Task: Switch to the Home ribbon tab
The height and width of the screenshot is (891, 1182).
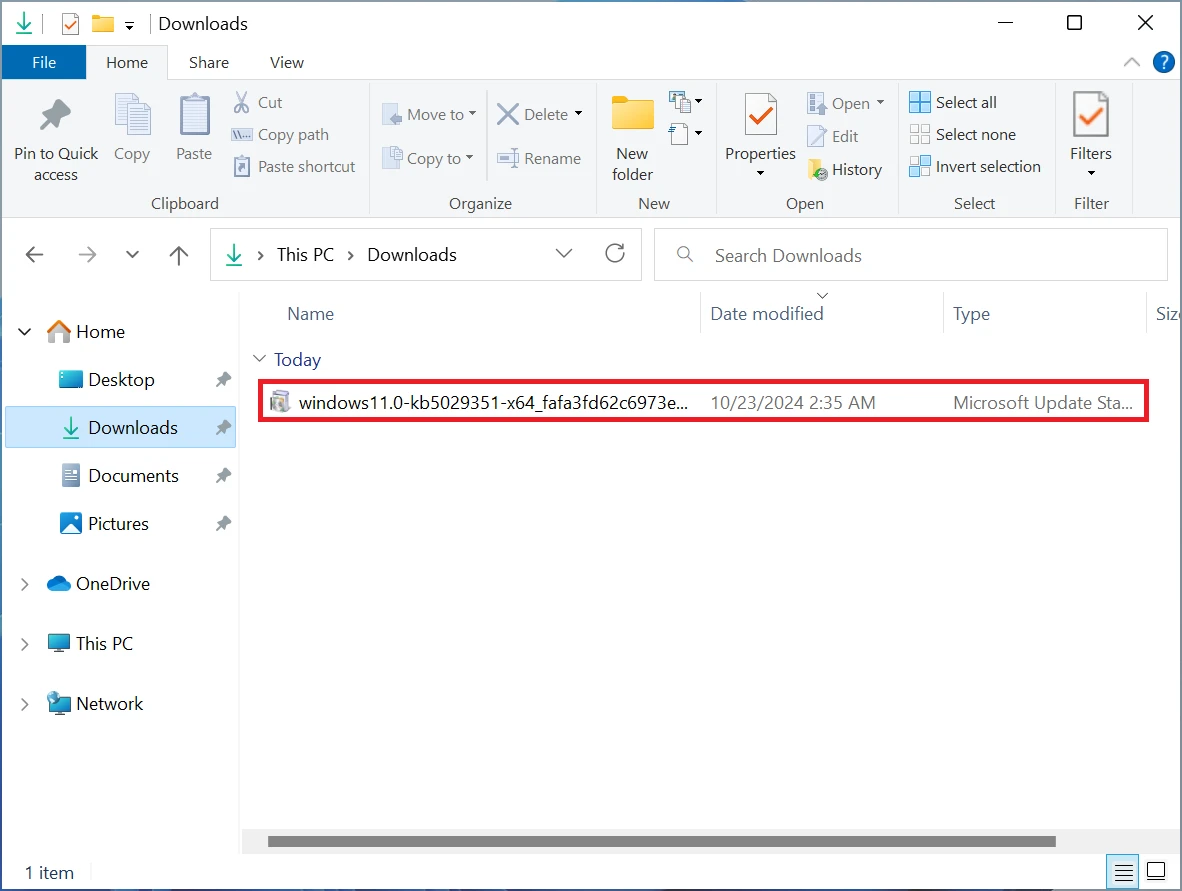Action: click(127, 63)
